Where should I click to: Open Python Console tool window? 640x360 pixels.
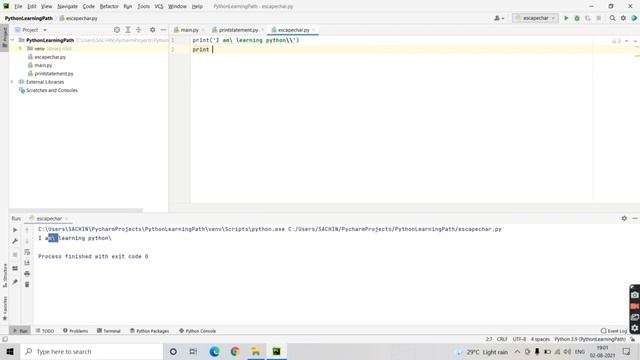click(198, 331)
